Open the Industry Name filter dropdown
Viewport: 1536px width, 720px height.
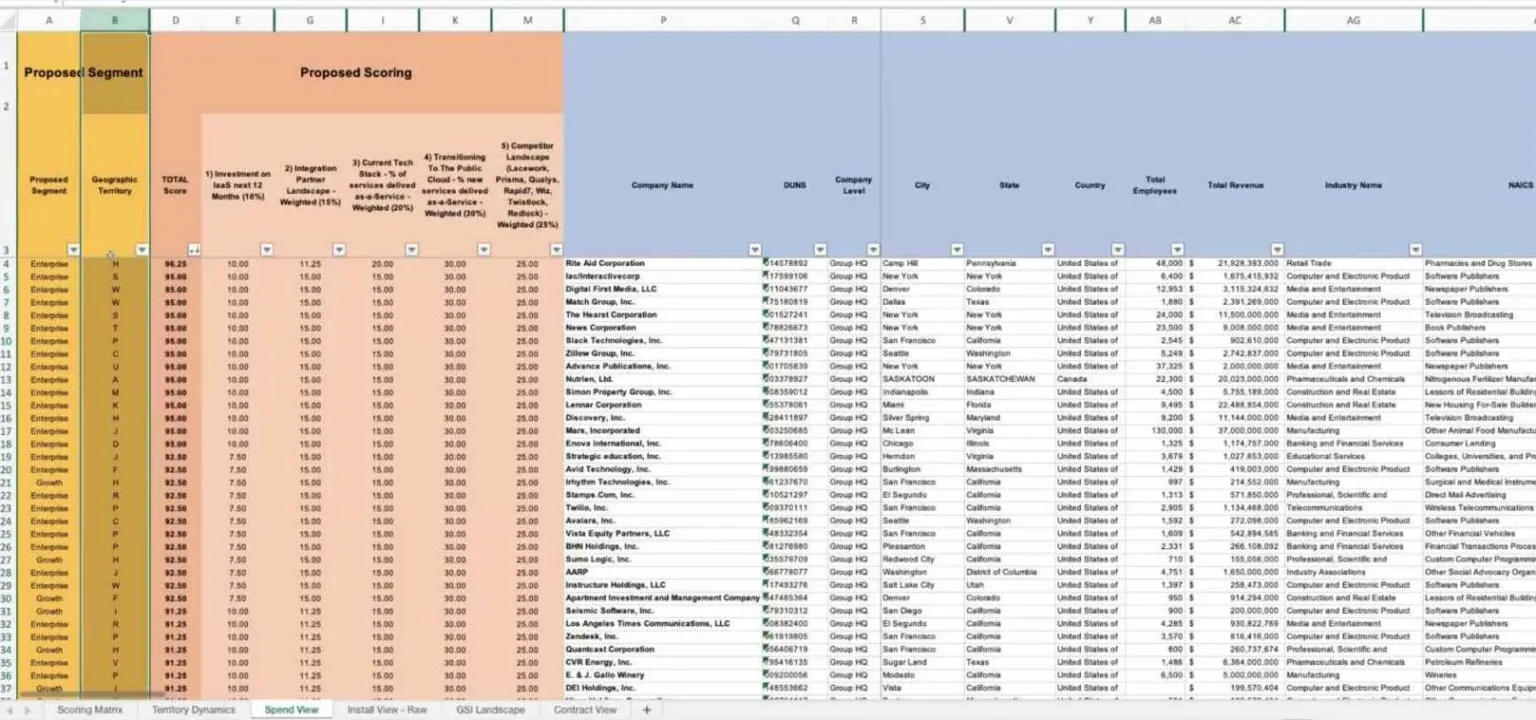[x=1415, y=249]
